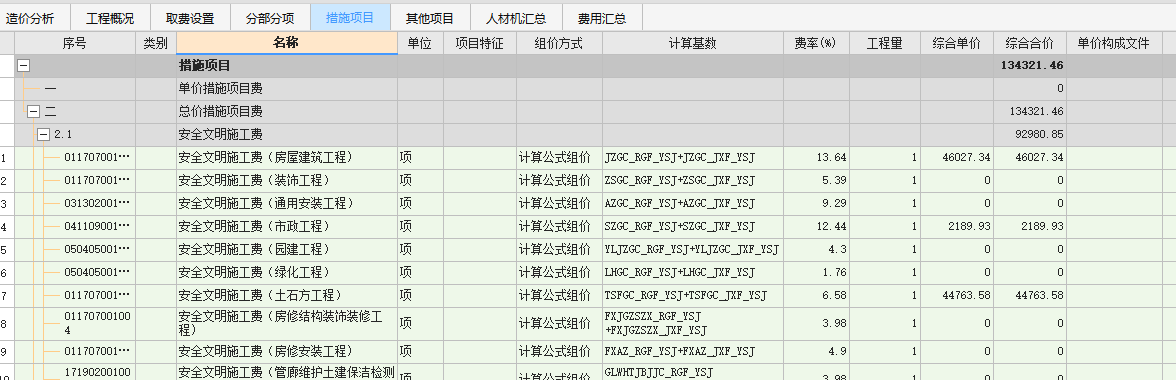Click the 综合单价 value 46027.34

coord(957,157)
